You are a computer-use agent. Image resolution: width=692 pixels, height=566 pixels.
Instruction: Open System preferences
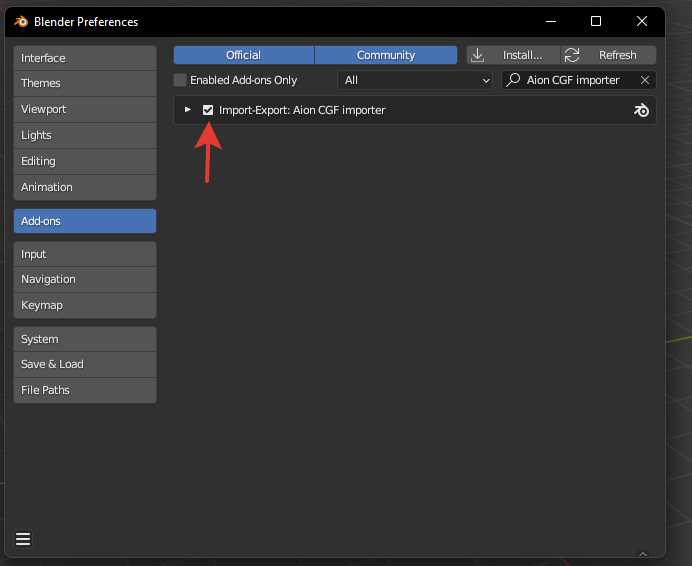[85, 339]
